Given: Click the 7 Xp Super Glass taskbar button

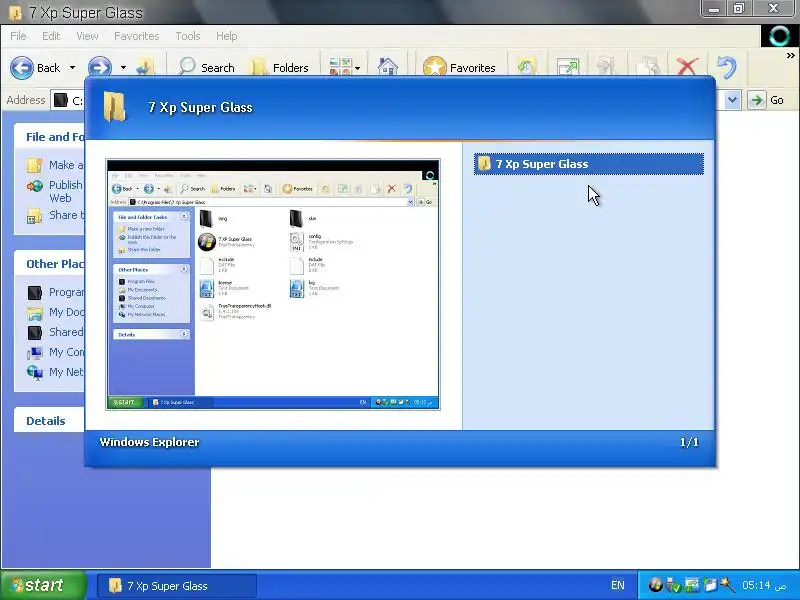Looking at the screenshot, I should (177, 586).
